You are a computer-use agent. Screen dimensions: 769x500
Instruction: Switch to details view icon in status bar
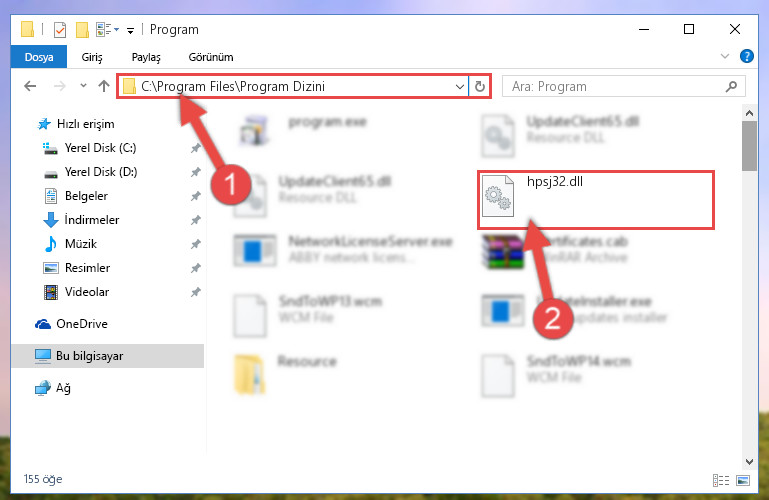click(720, 480)
